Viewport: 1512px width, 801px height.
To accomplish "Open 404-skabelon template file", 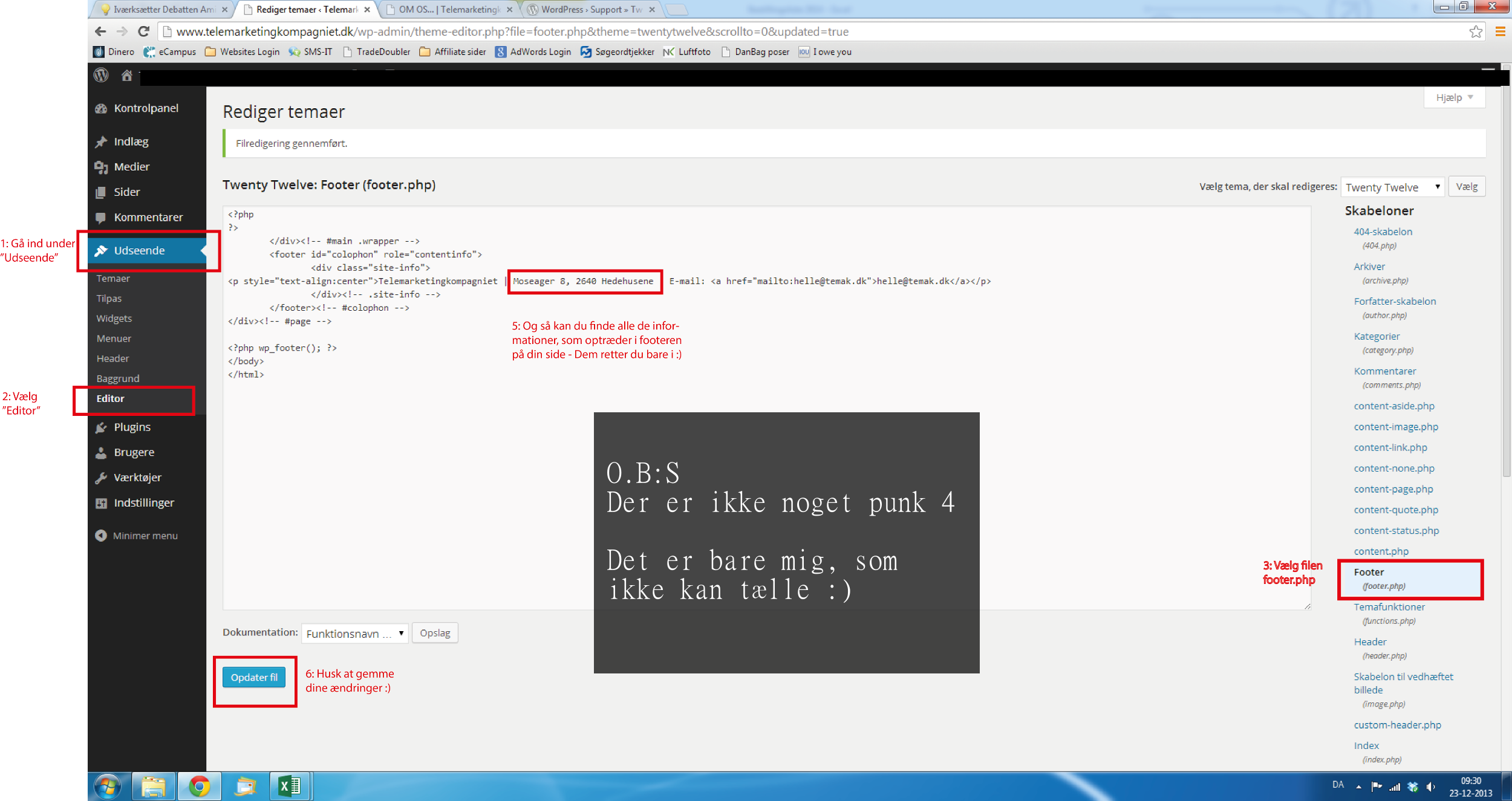I will click(x=1383, y=232).
